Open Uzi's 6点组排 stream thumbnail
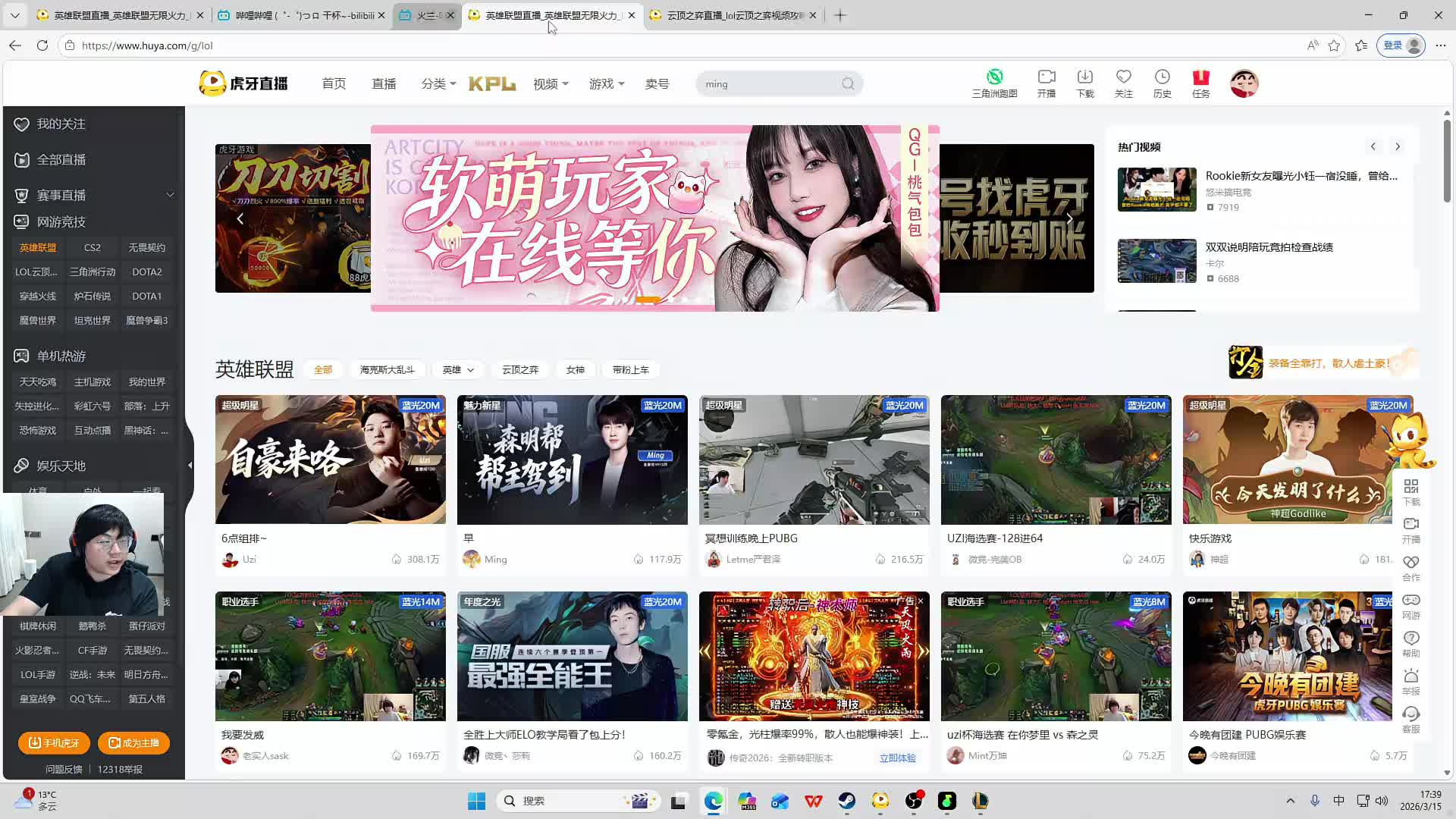 pos(330,460)
